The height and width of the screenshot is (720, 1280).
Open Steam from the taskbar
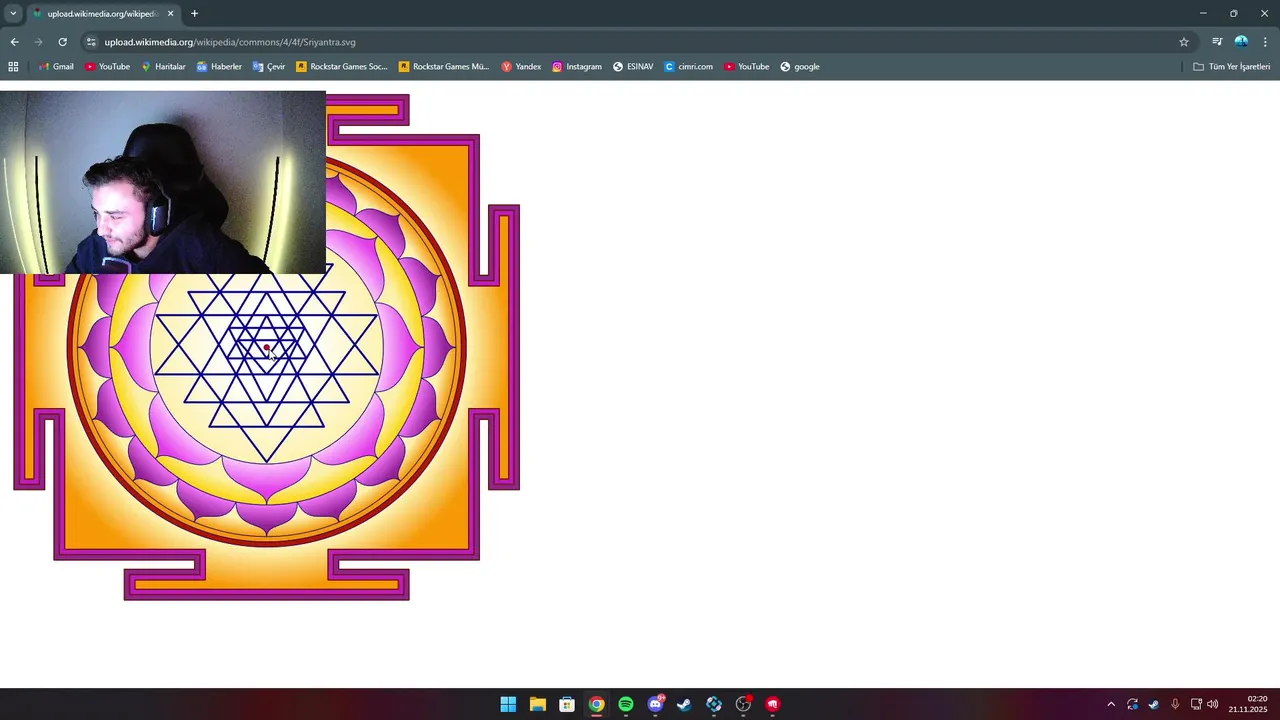pos(684,704)
